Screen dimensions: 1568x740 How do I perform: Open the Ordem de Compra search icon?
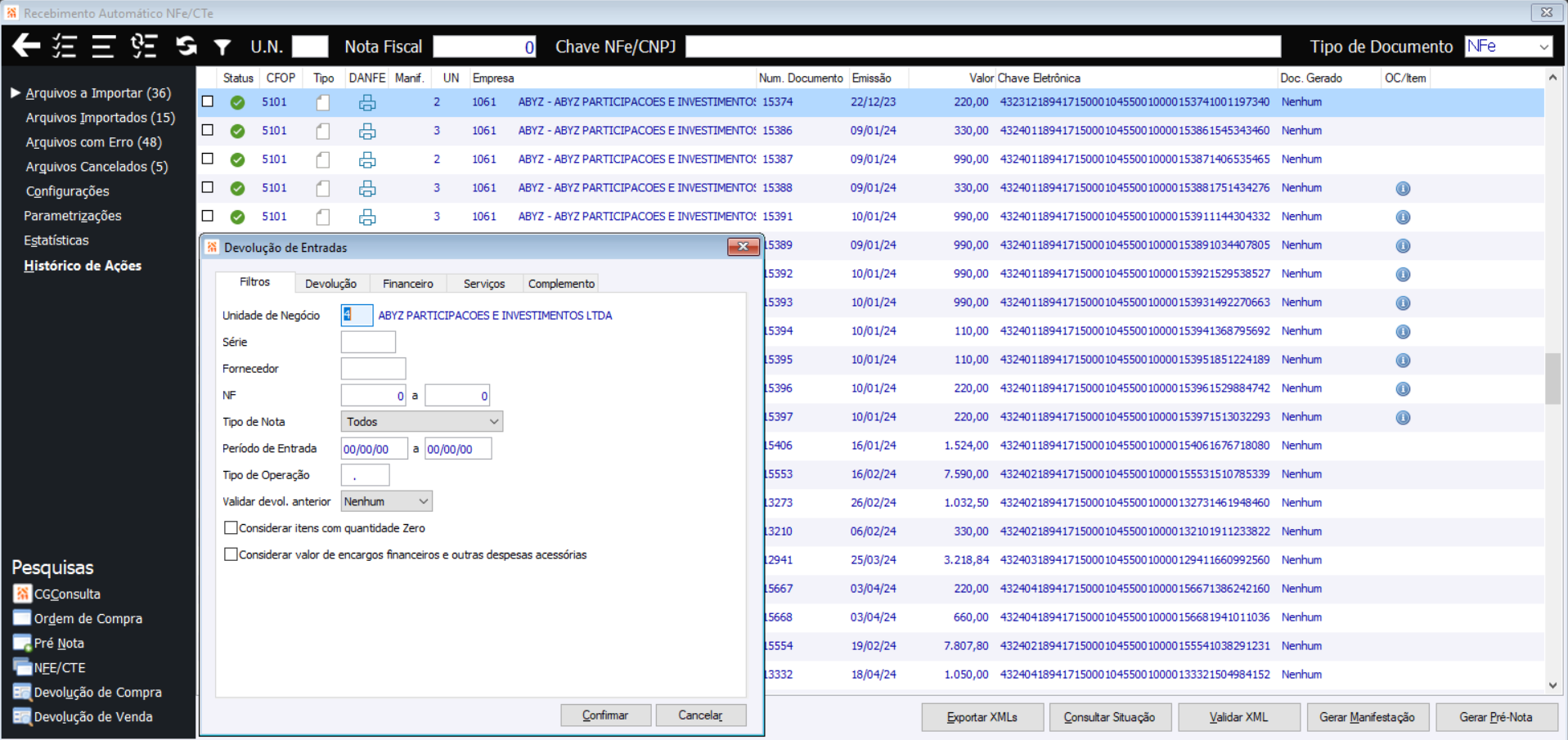(x=22, y=618)
